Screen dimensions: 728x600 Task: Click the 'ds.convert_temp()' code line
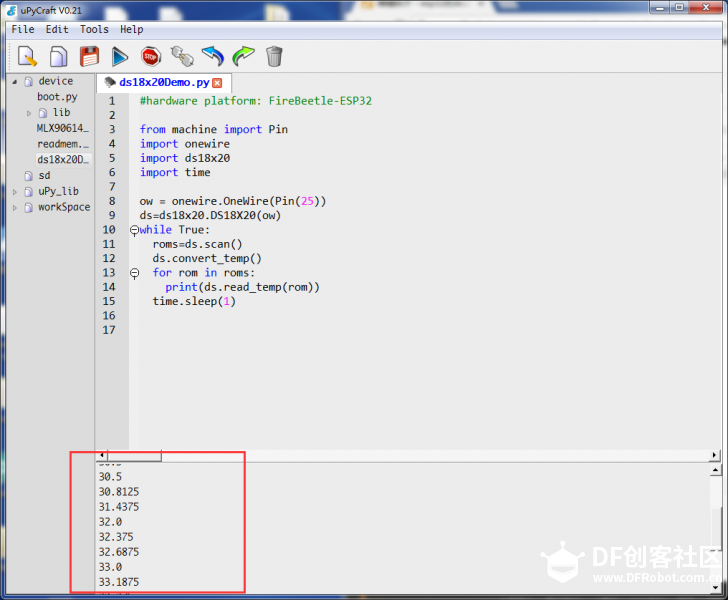click(x=207, y=259)
